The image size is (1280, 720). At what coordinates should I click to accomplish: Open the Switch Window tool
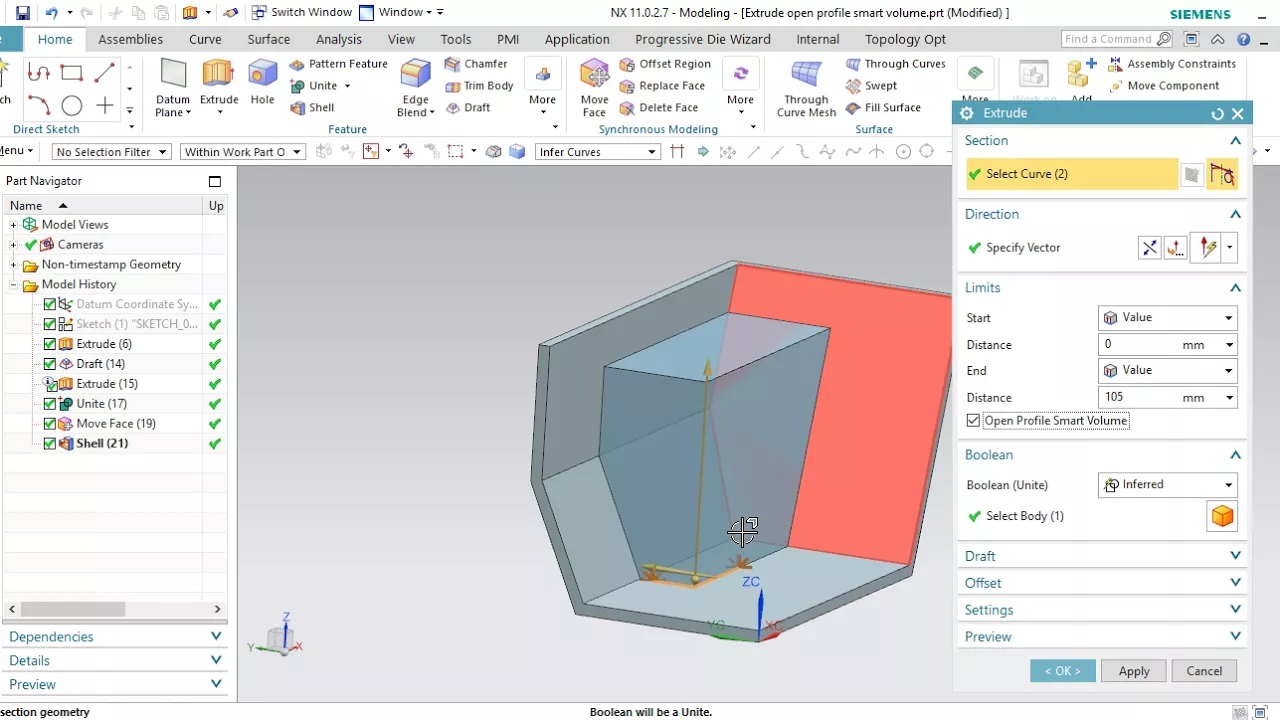pyautogui.click(x=301, y=12)
